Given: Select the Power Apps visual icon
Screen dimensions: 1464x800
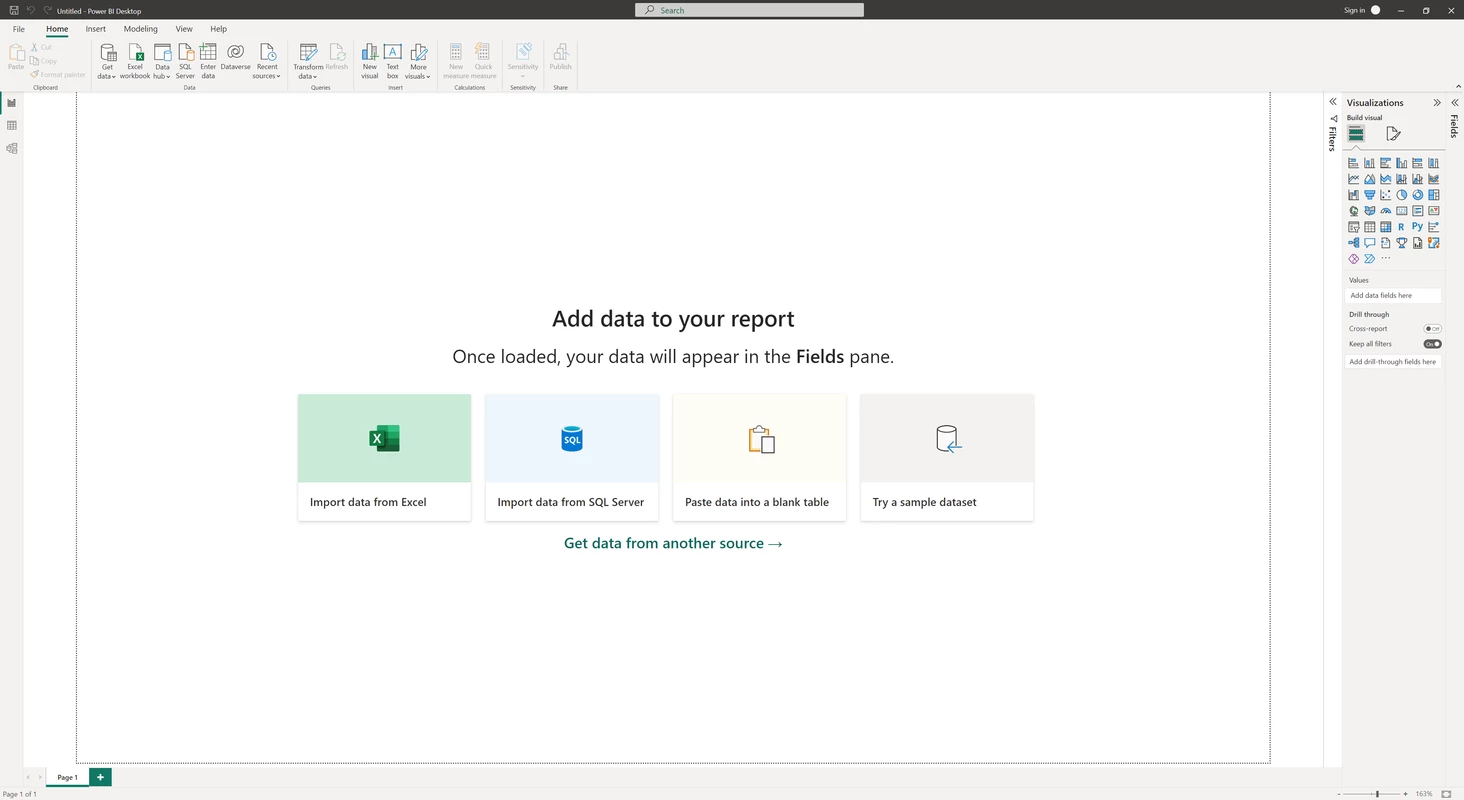Looking at the screenshot, I should [1353, 259].
